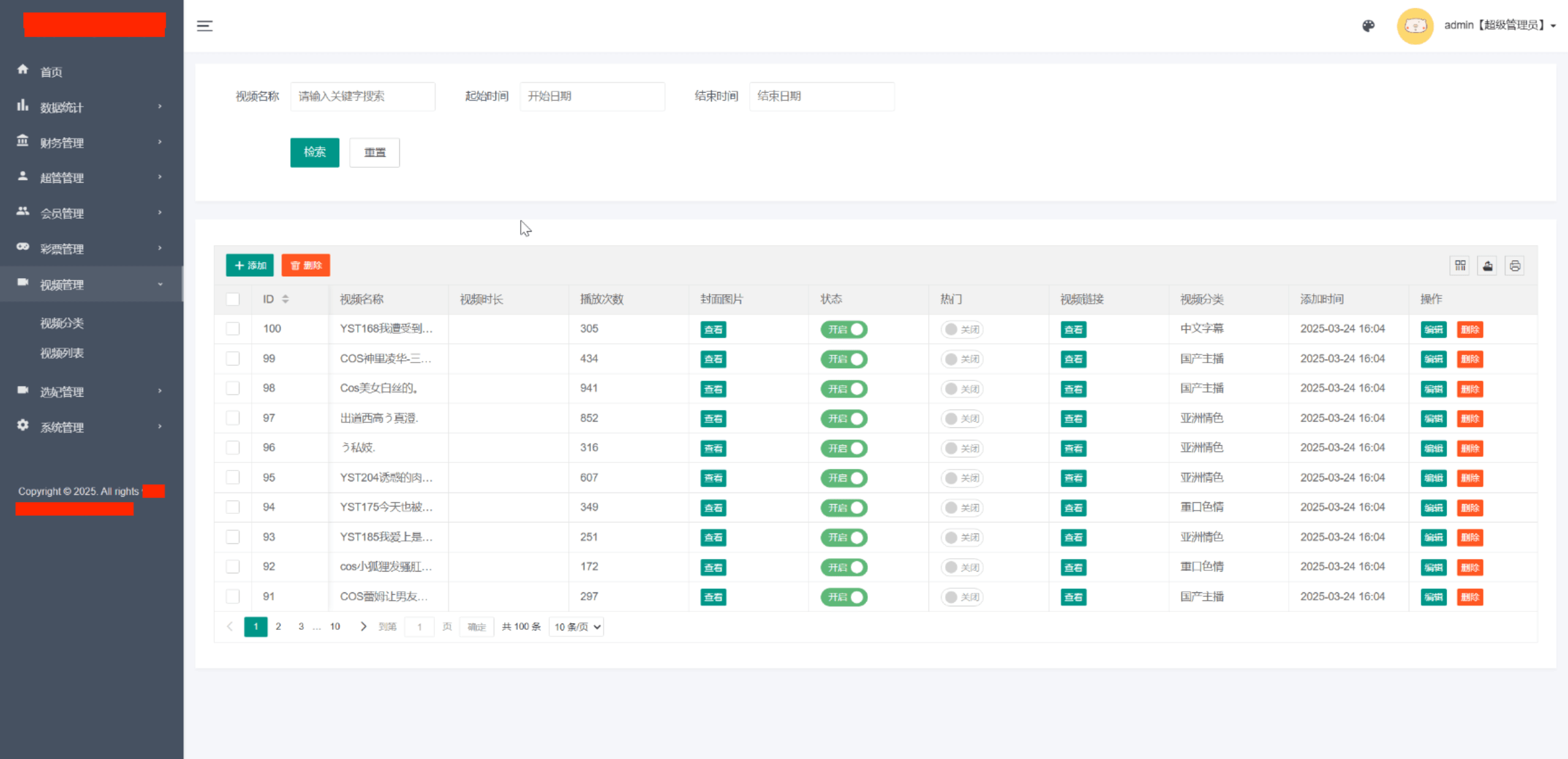The image size is (1568, 759).
Task: Click the export table icon
Action: (1488, 265)
